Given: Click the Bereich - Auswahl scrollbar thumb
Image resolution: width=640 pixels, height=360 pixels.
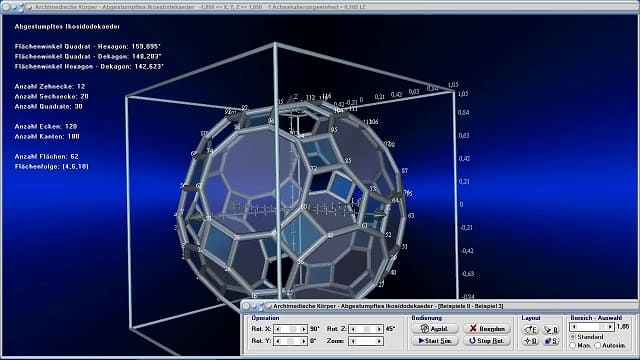Looking at the screenshot, I should click(x=602, y=327).
